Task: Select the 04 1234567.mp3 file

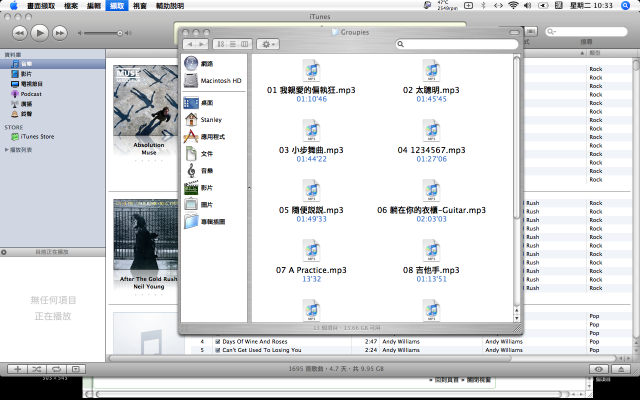Action: tap(431, 140)
